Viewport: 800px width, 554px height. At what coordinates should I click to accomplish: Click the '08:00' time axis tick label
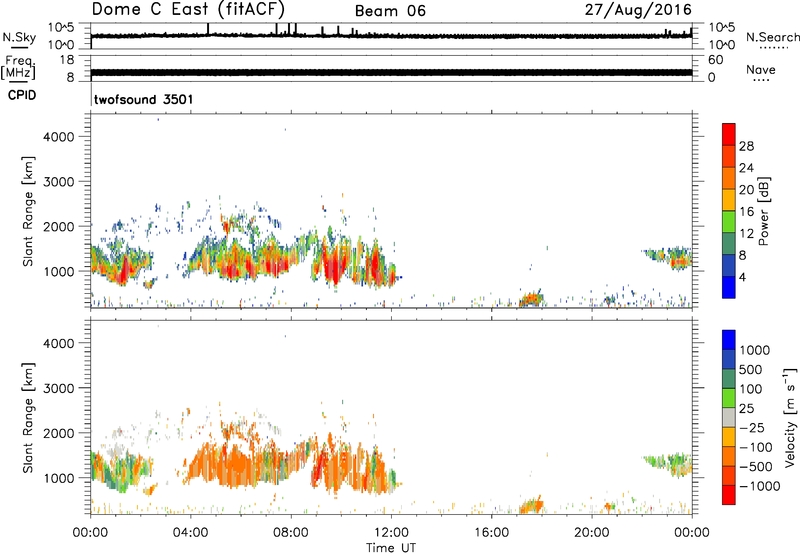(x=291, y=533)
